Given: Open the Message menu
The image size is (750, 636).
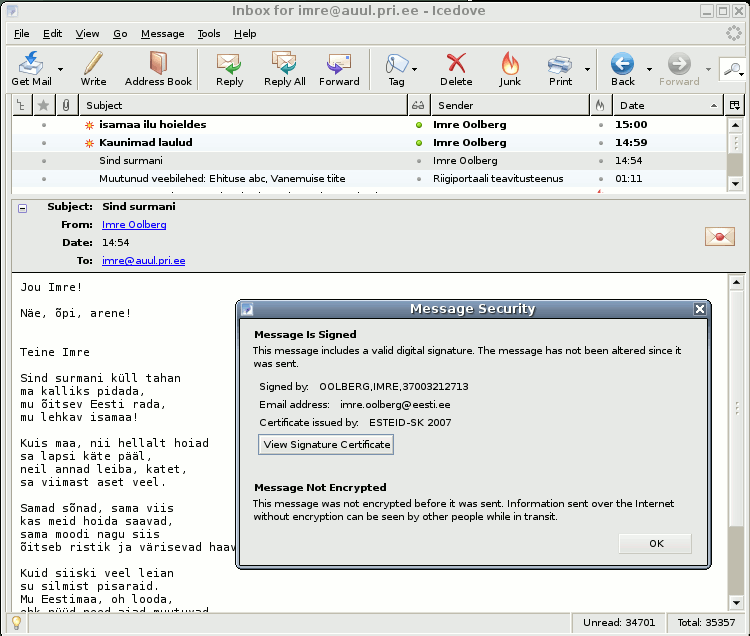Looking at the screenshot, I should pyautogui.click(x=163, y=33).
